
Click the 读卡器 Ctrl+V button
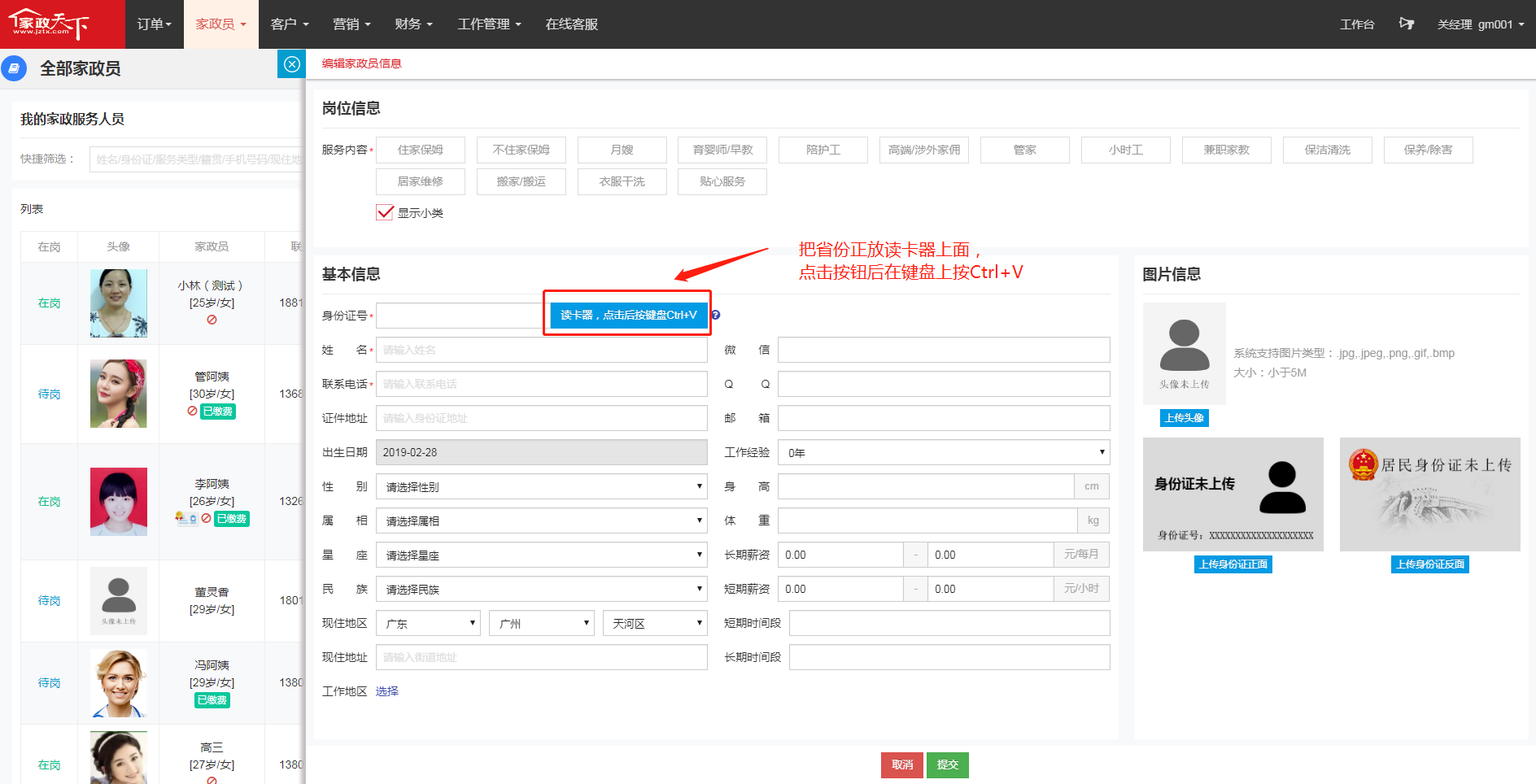(628, 315)
